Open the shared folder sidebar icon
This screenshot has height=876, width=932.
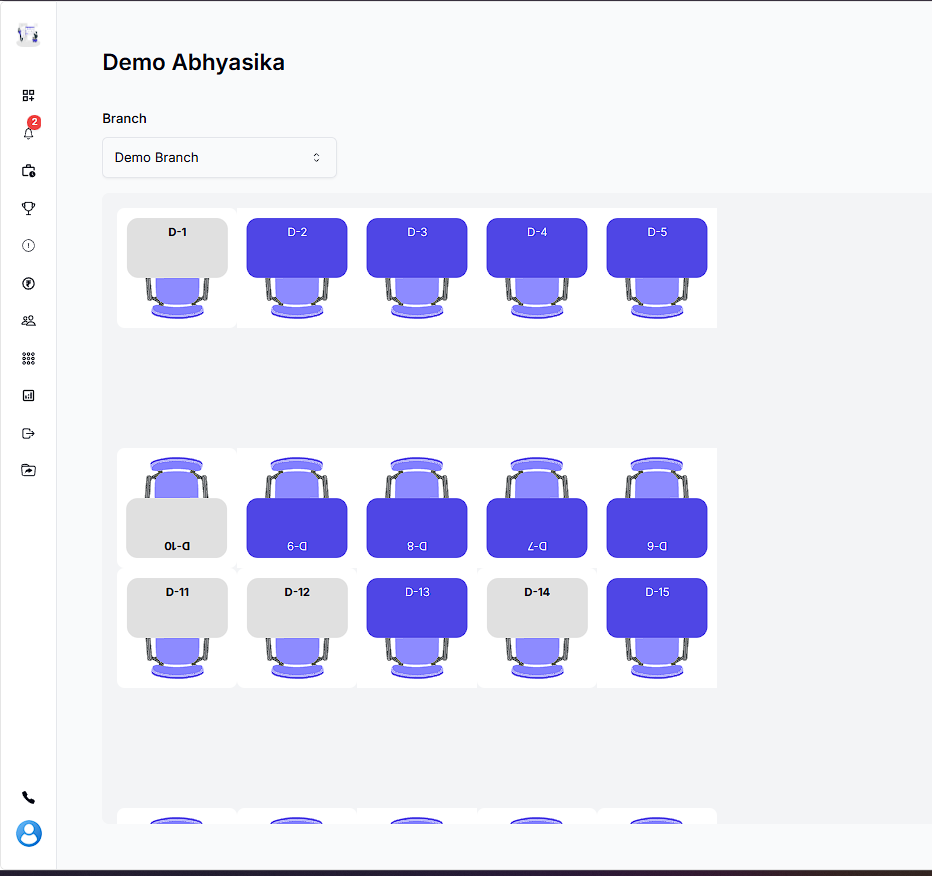click(x=29, y=470)
